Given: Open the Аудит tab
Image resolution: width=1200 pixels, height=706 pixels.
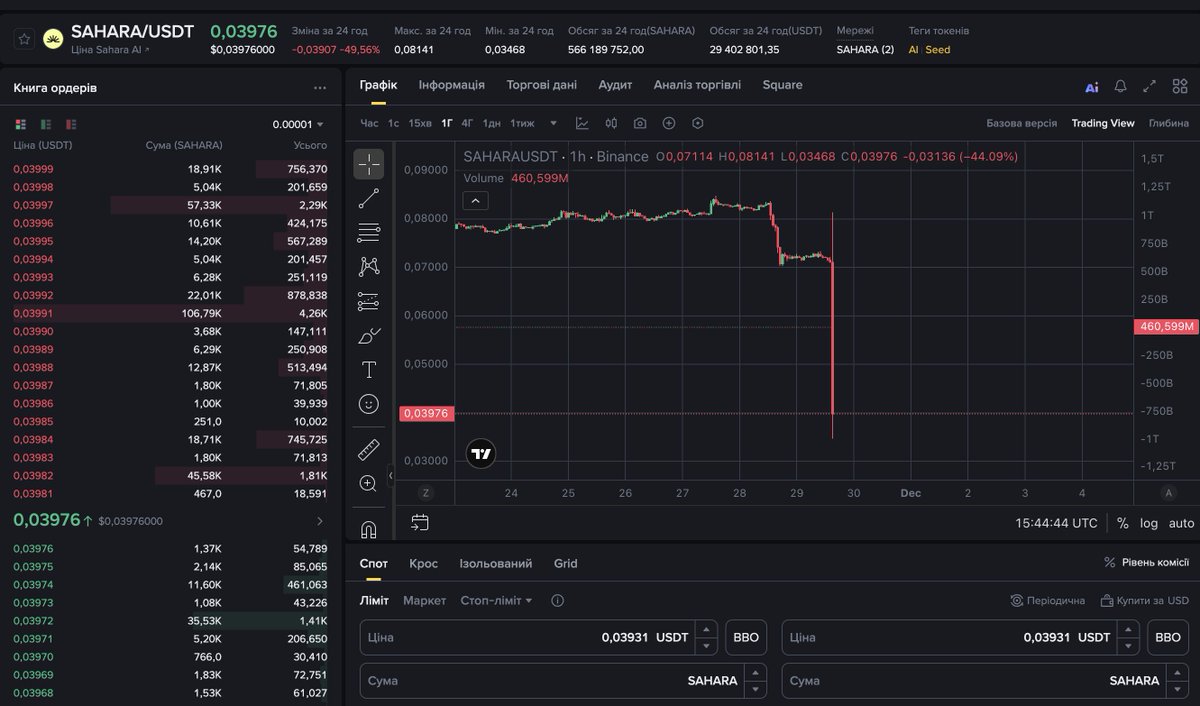Looking at the screenshot, I should click(x=615, y=85).
